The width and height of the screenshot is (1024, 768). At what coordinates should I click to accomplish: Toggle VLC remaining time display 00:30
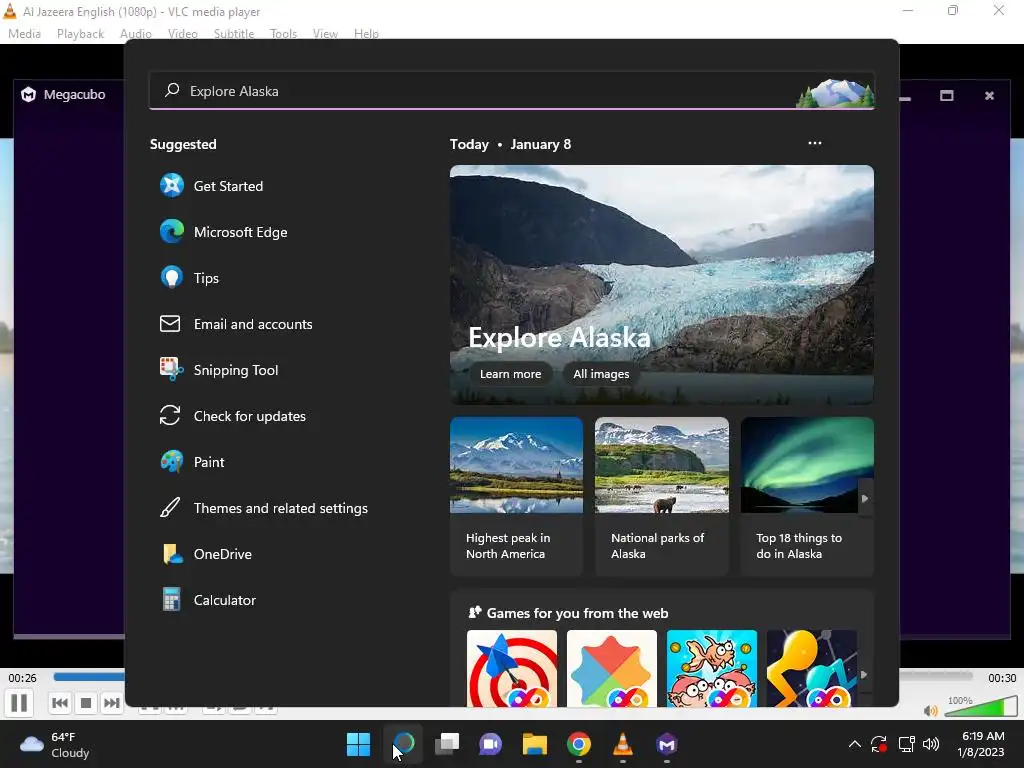point(1001,678)
